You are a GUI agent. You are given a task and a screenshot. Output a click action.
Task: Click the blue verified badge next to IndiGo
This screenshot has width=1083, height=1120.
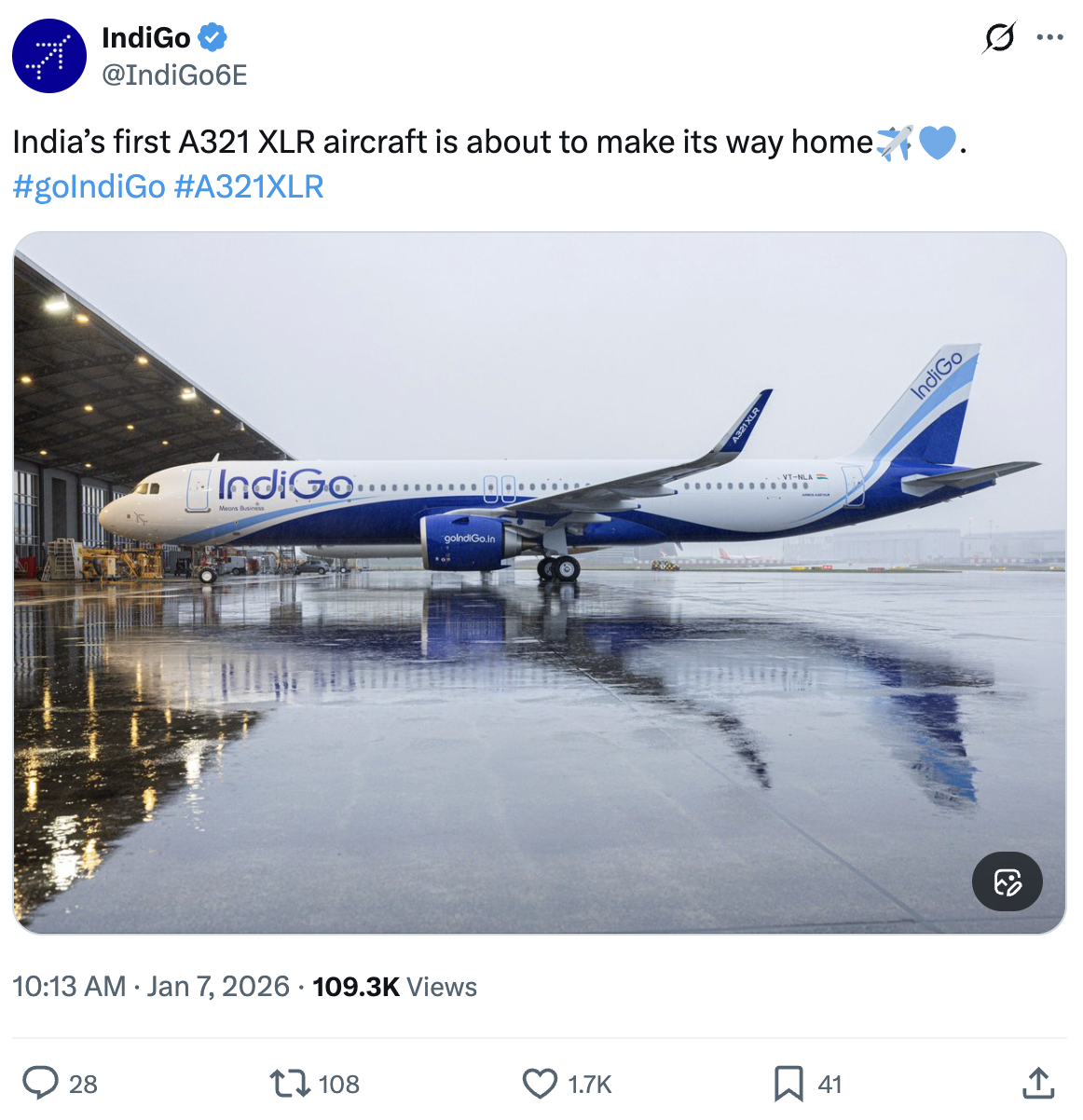pyautogui.click(x=212, y=35)
